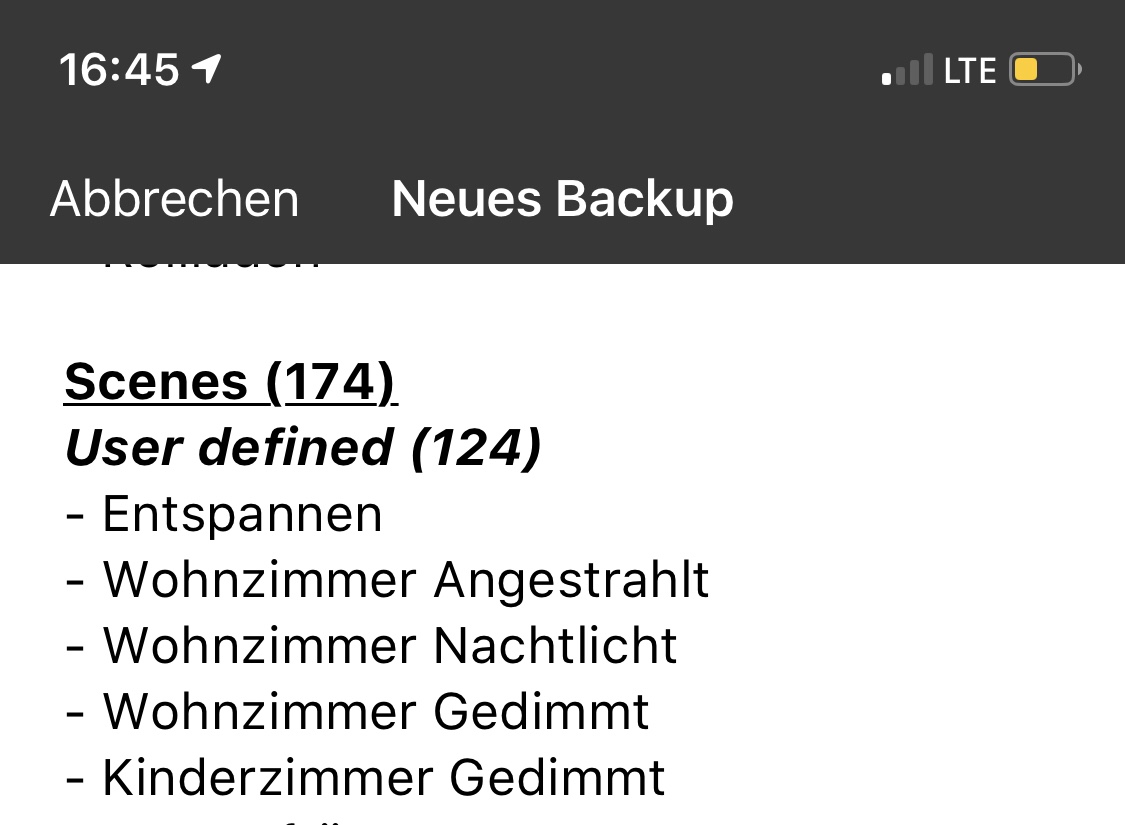Click the User defined heading text

click(229, 447)
